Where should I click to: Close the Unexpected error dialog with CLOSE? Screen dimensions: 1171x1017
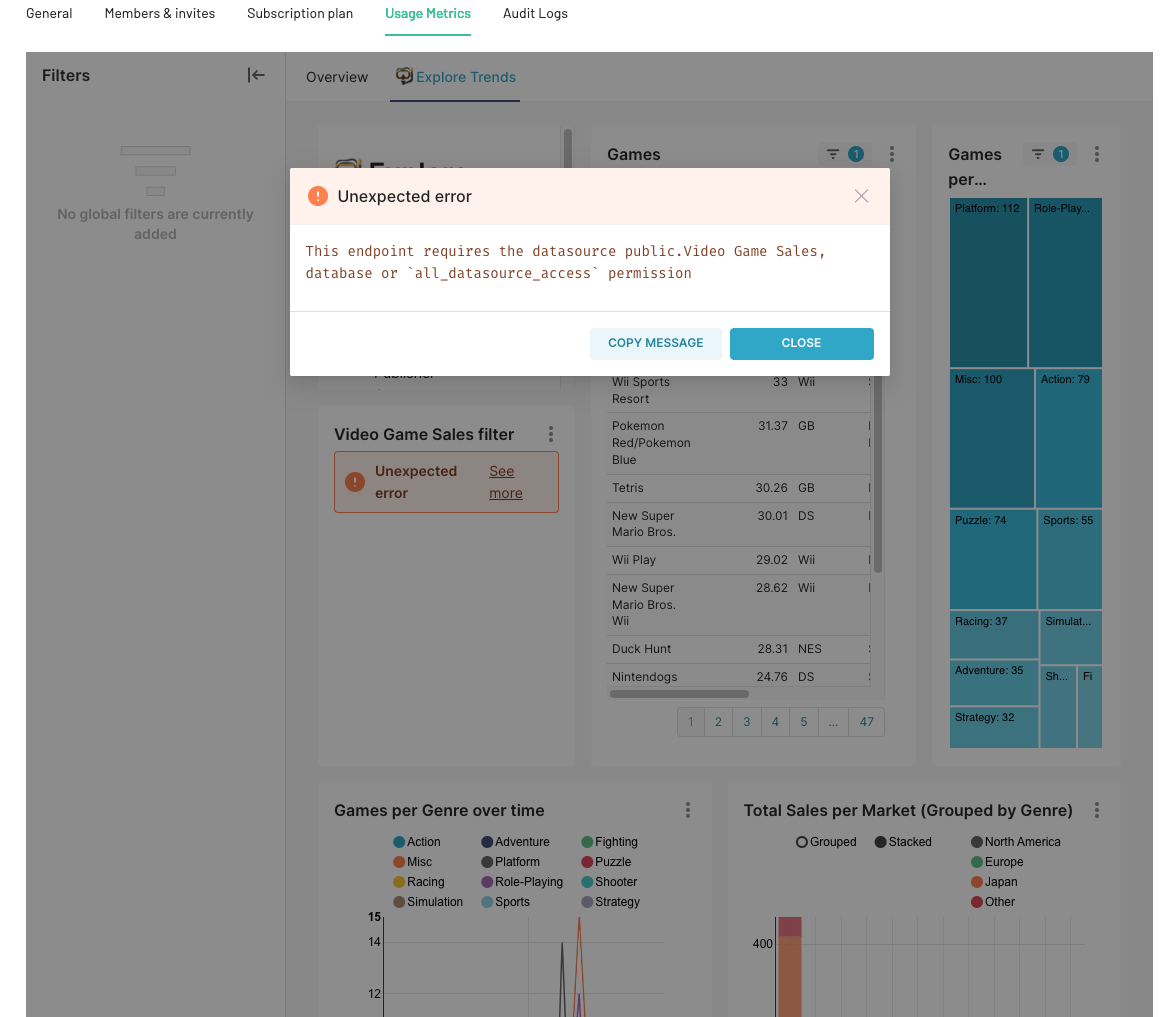coord(801,343)
